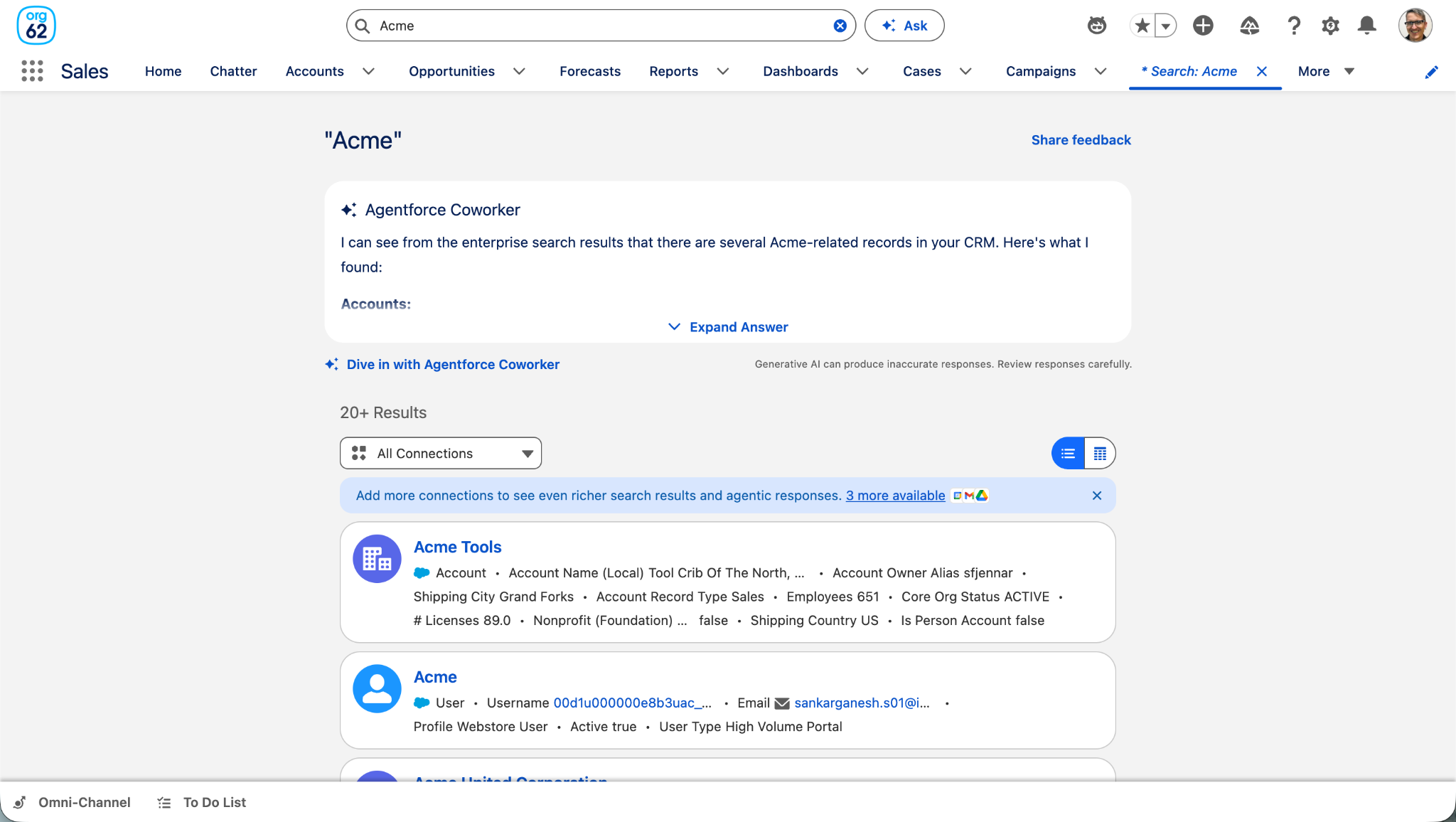
Task: Expand the Campaigns dropdown chevron
Action: (x=1101, y=71)
